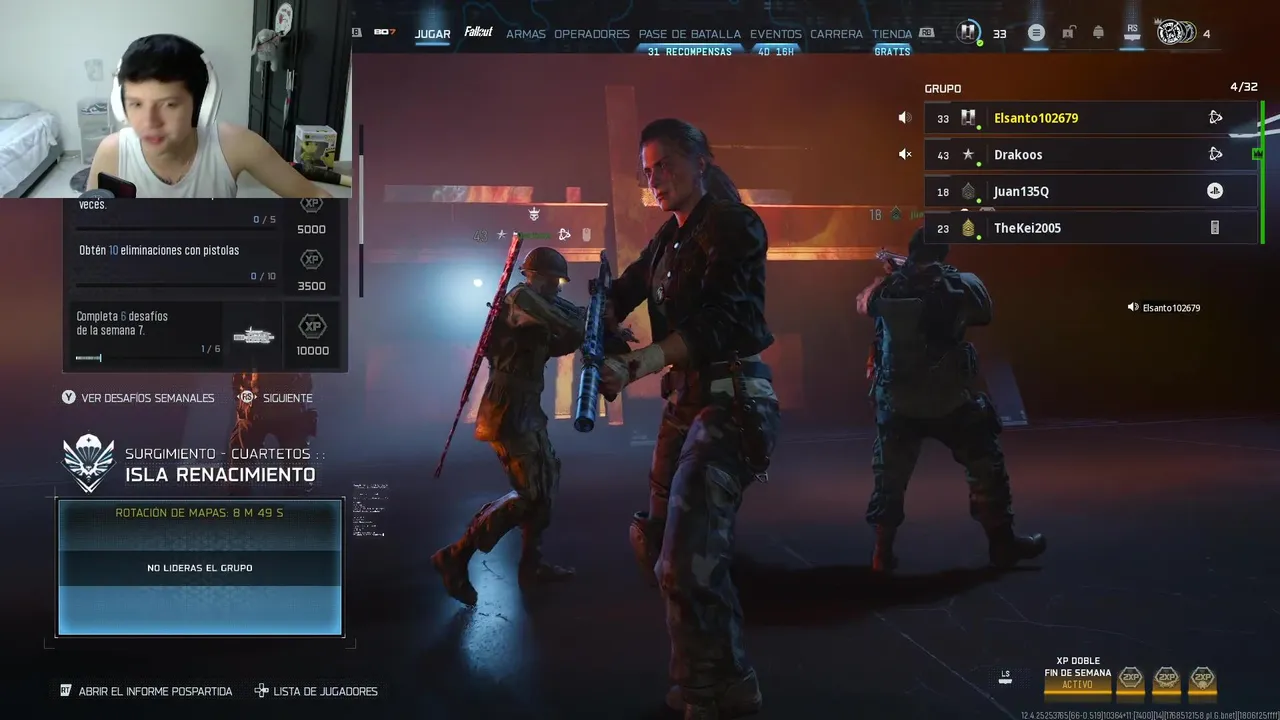1280x720 pixels.
Task: Click star rank icon next to Drakoos
Action: tap(968, 154)
